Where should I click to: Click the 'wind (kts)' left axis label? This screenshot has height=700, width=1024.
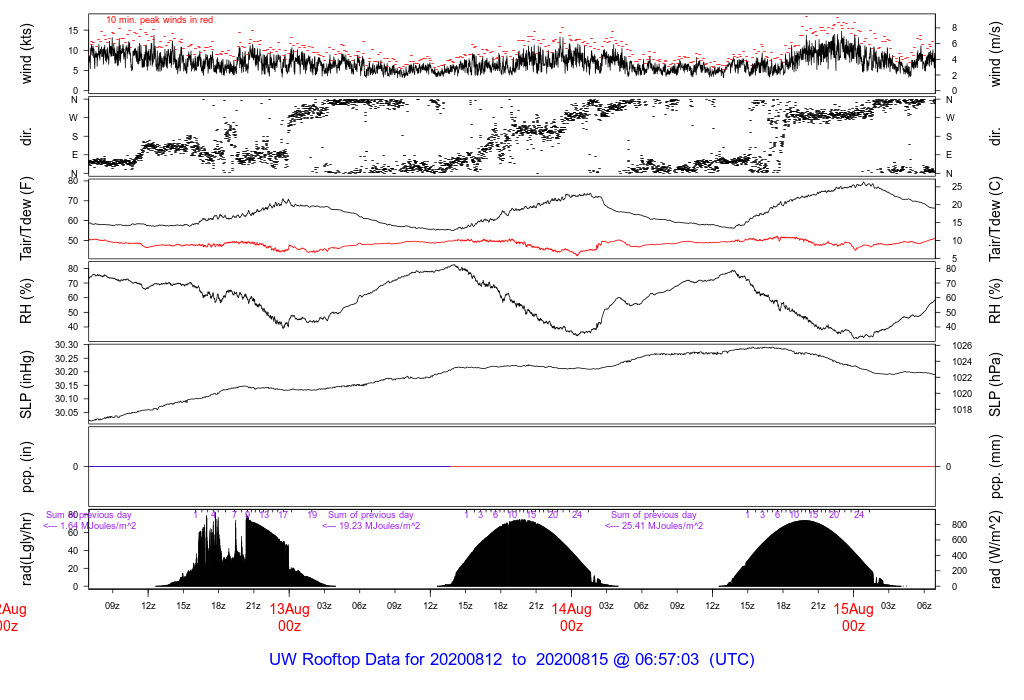tap(27, 53)
